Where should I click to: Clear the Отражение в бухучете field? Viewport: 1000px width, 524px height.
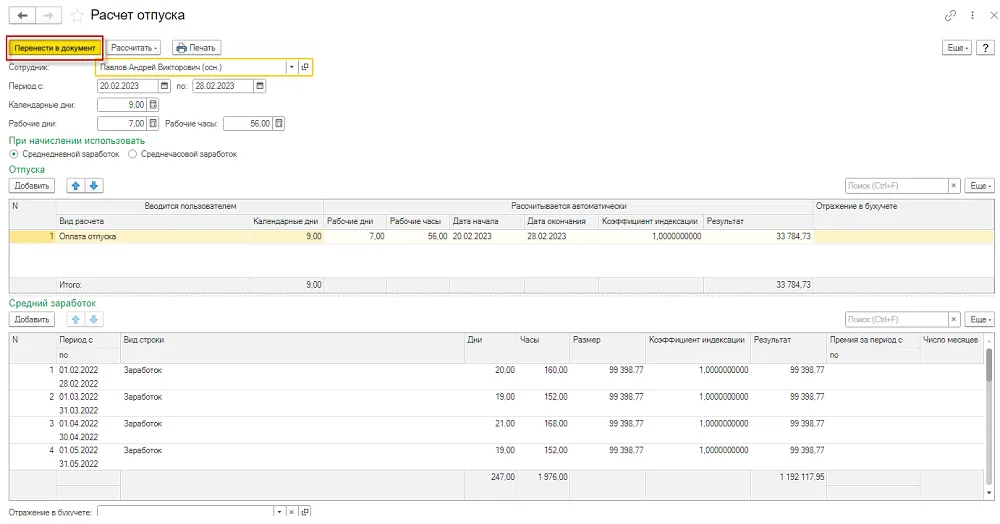(x=291, y=512)
